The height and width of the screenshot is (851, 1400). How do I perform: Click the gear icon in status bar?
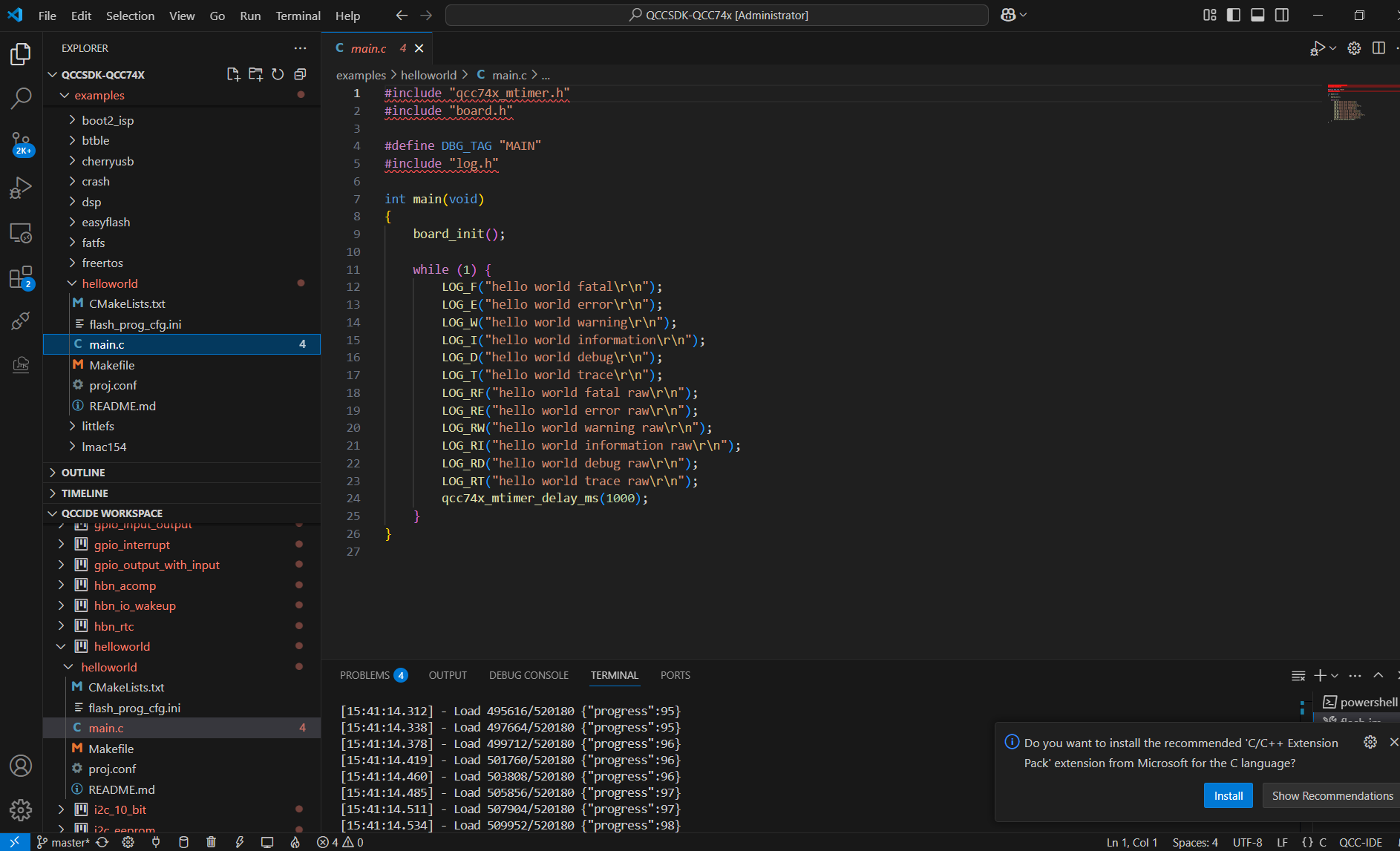coord(128,842)
